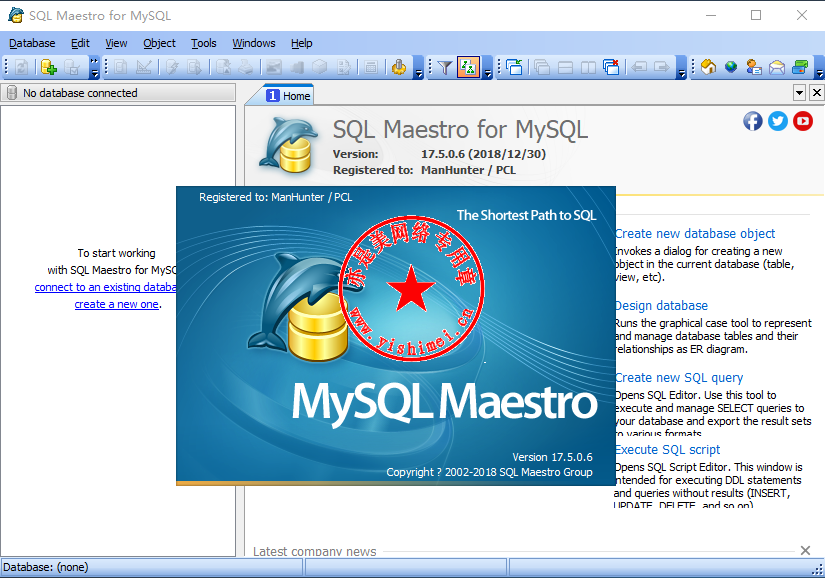Click the '17.5.0.6 (2018/12/30)' version text
Screen dimensions: 825x578
[x=484, y=154]
